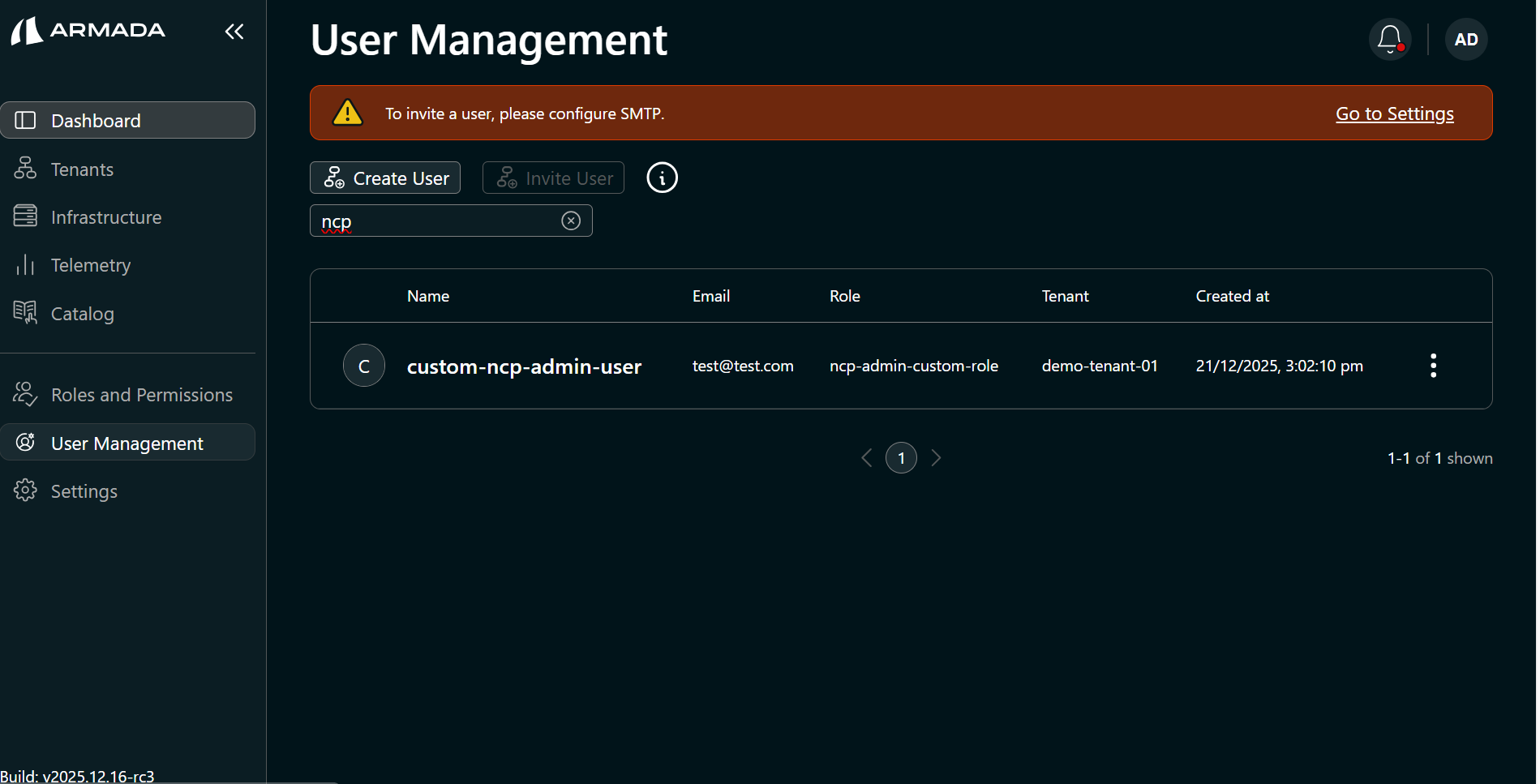Click the Roles and Permissions icon
This screenshot has height=784, width=1540.
pyautogui.click(x=25, y=394)
